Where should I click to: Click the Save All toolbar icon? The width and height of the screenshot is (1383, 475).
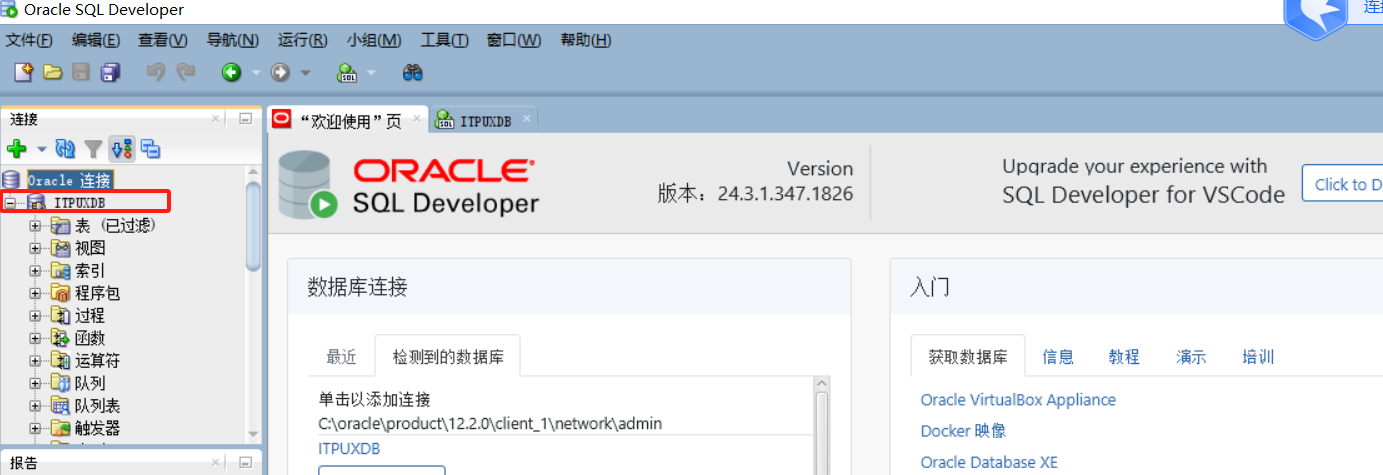point(110,72)
